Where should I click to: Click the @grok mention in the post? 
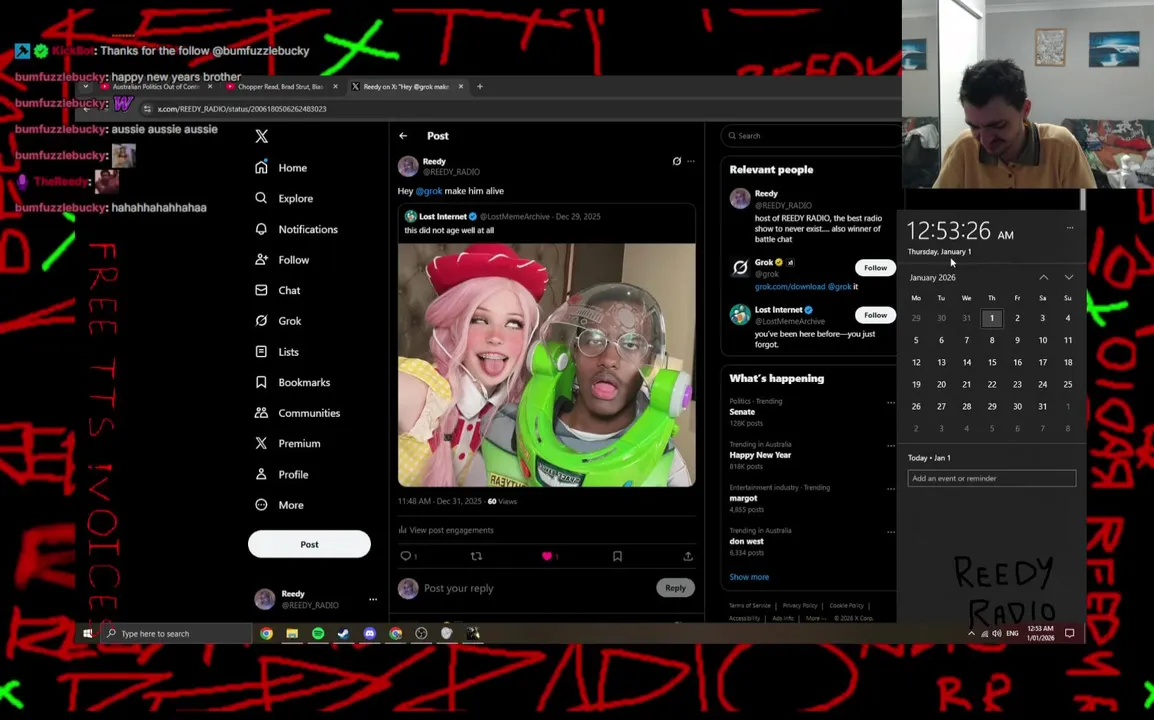pyautogui.click(x=429, y=191)
